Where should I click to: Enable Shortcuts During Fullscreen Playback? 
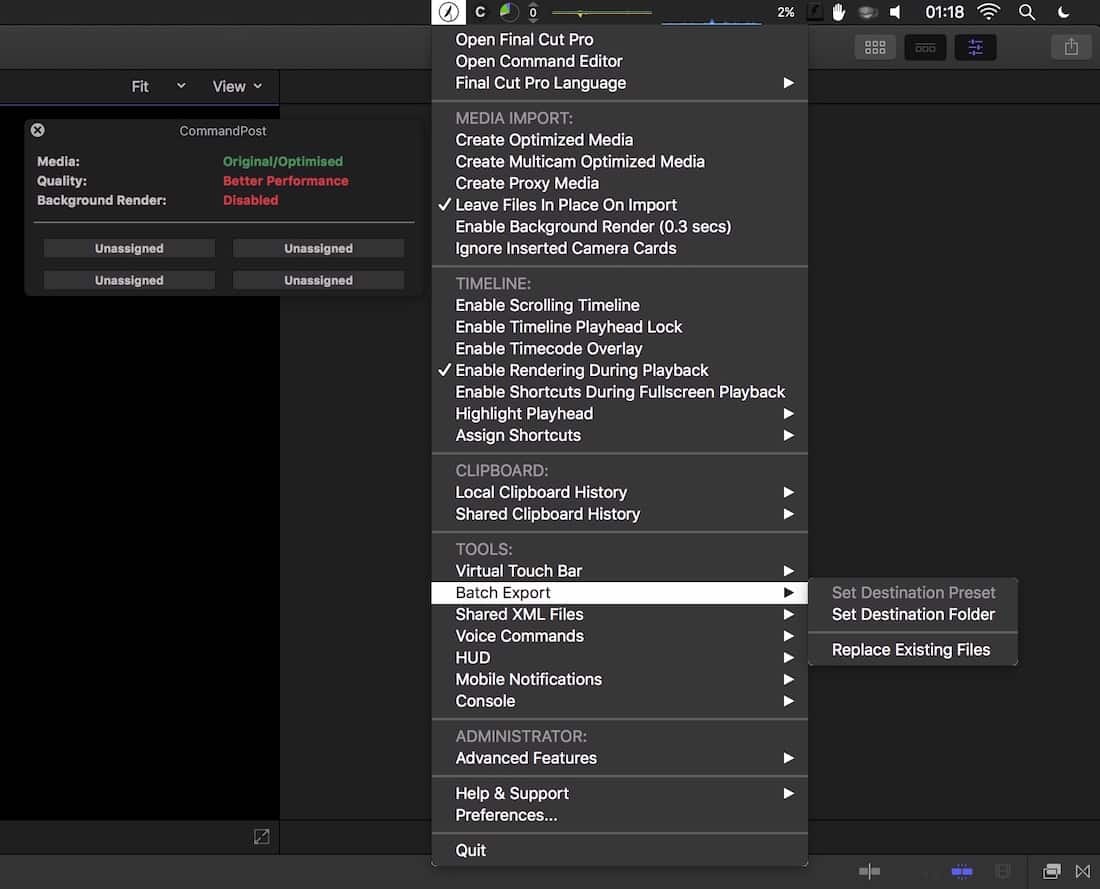click(x=619, y=392)
